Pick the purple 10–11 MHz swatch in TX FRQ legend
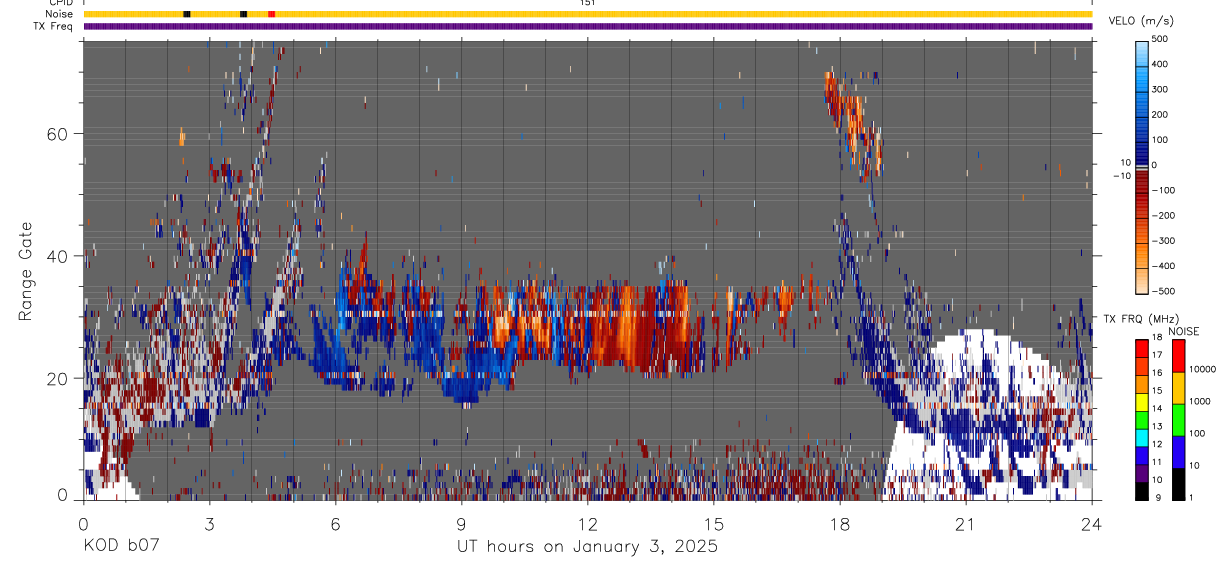 (1142, 474)
